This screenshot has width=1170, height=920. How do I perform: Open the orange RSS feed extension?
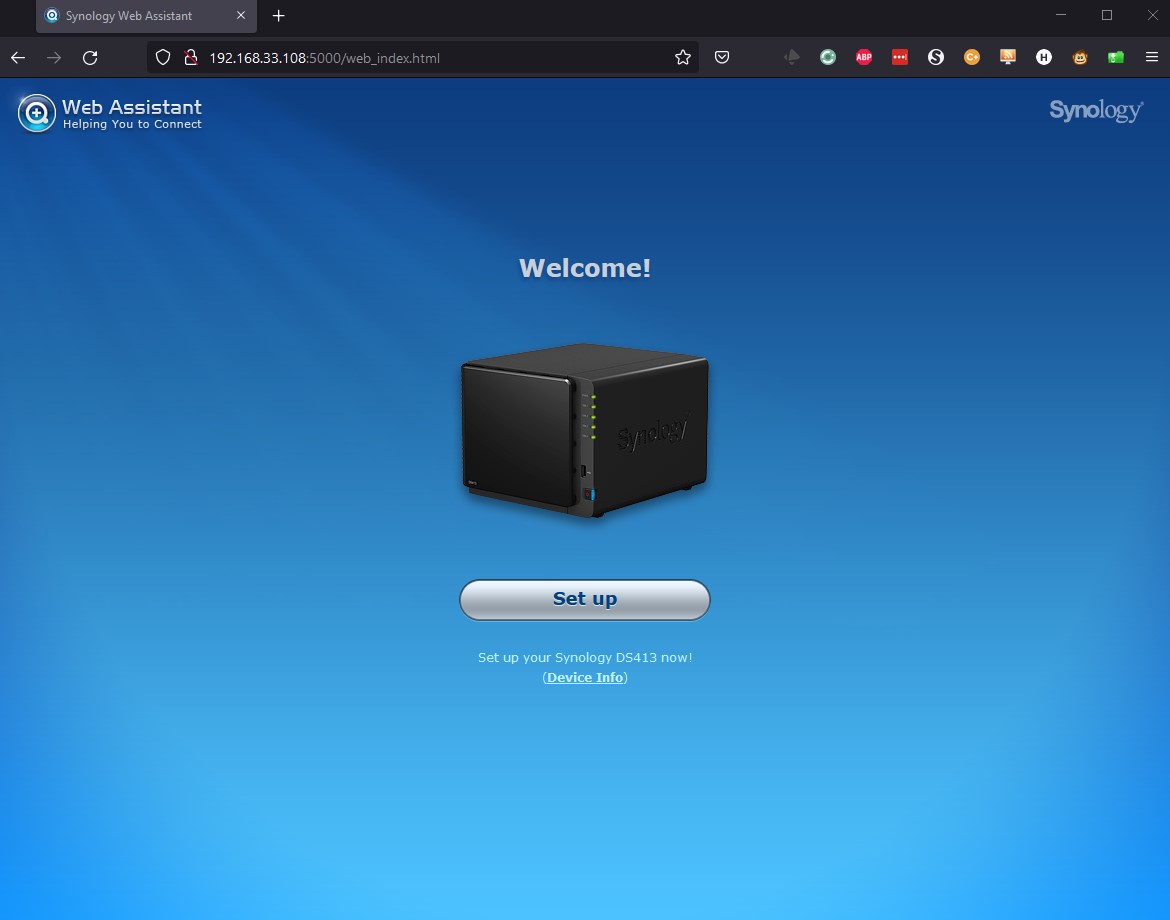pos(1008,58)
